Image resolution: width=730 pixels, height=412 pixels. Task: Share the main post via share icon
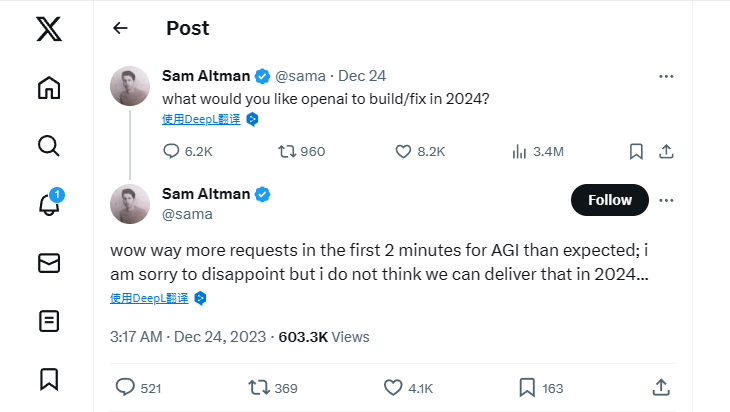(x=660, y=387)
